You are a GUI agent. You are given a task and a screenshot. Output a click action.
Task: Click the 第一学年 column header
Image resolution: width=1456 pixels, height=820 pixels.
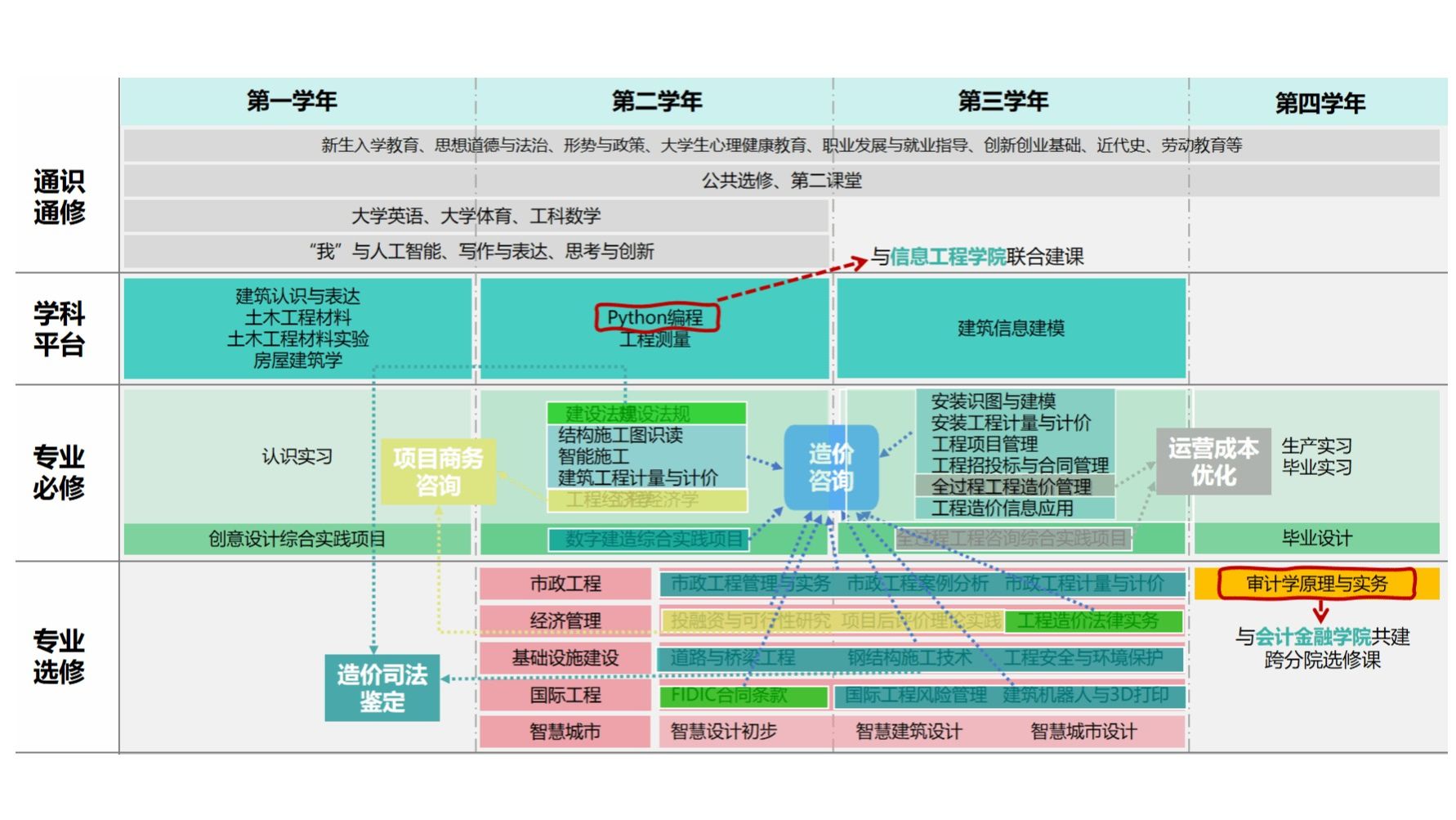click(x=292, y=101)
